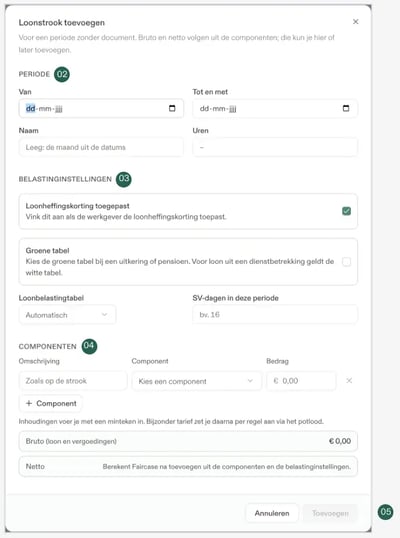The width and height of the screenshot is (400, 538).
Task: Add another row with + Component
Action: (x=51, y=404)
